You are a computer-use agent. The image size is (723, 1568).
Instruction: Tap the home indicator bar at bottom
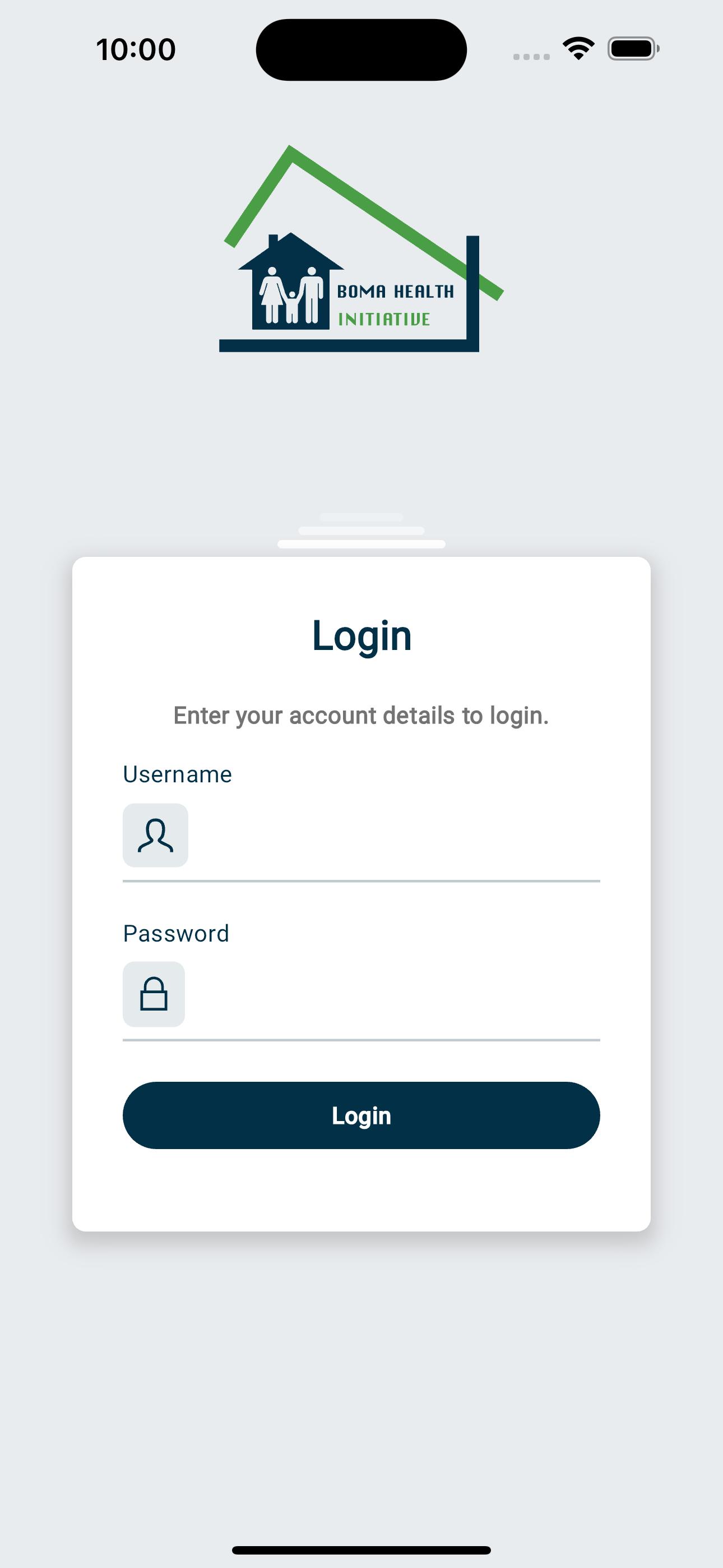point(361,1549)
